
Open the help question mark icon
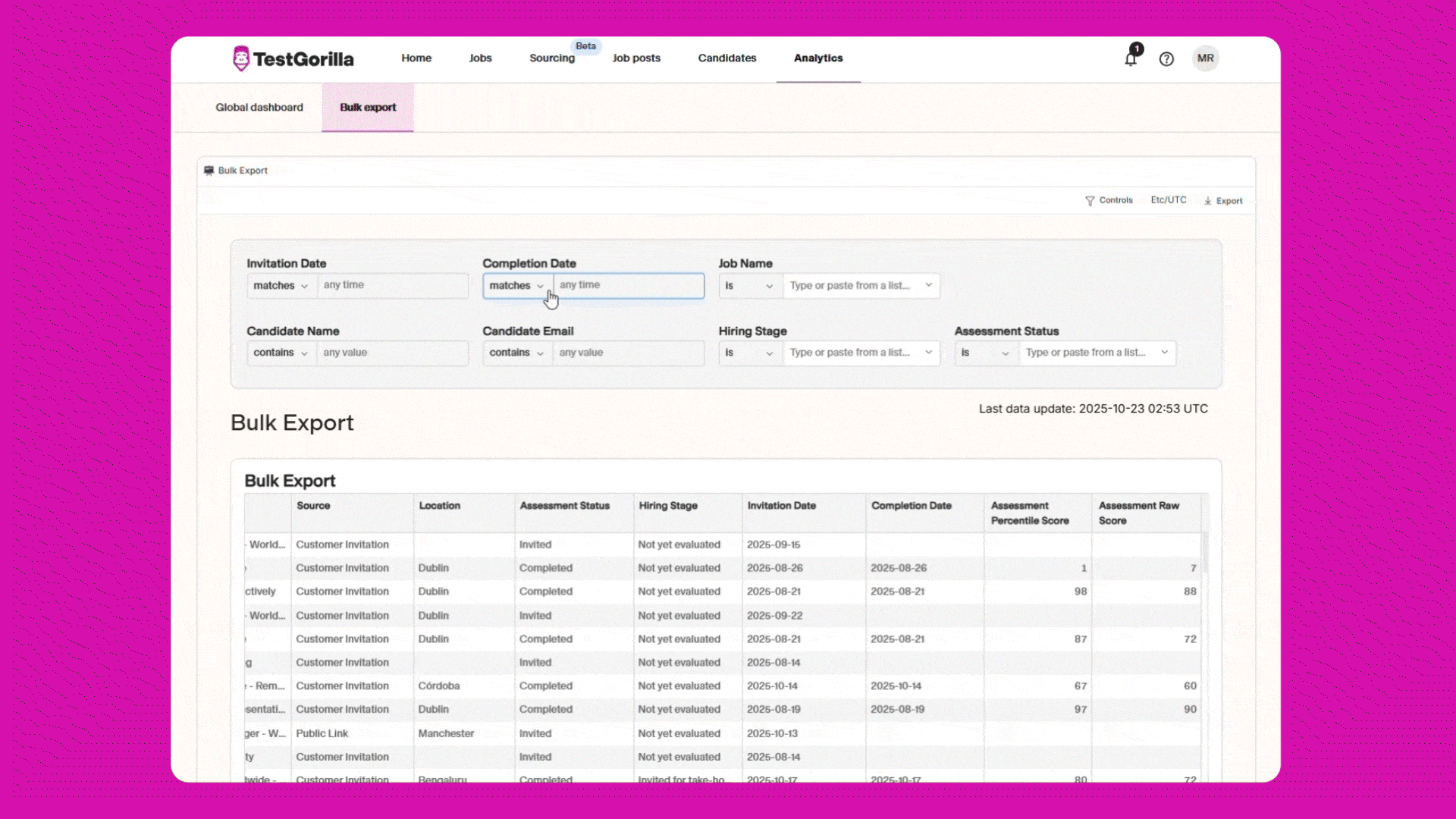[x=1166, y=59]
